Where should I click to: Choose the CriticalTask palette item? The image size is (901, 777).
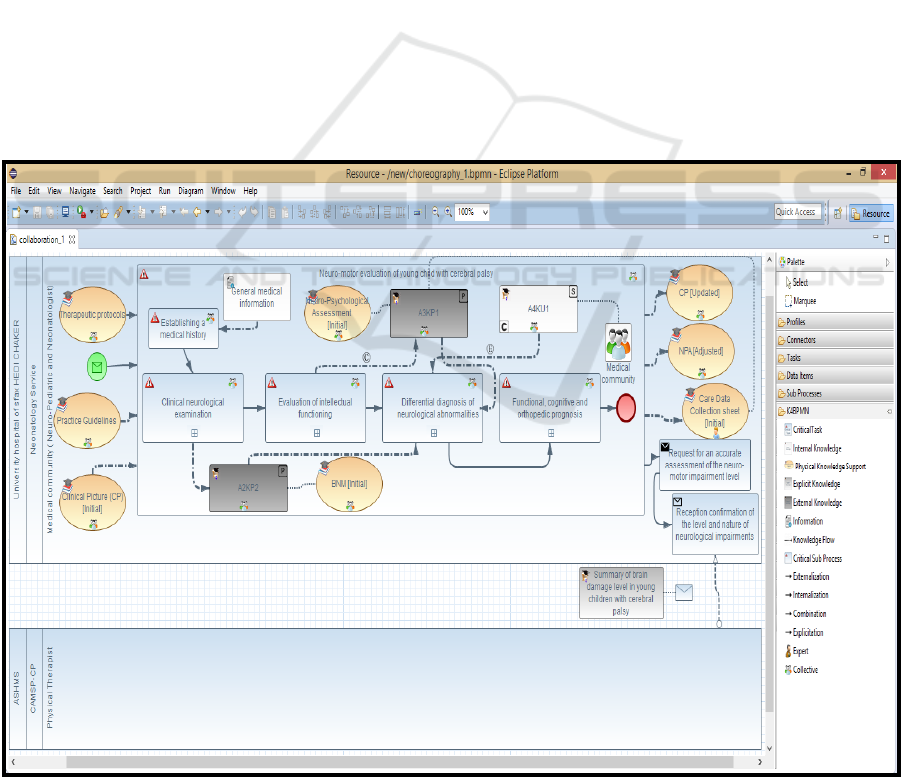point(815,430)
